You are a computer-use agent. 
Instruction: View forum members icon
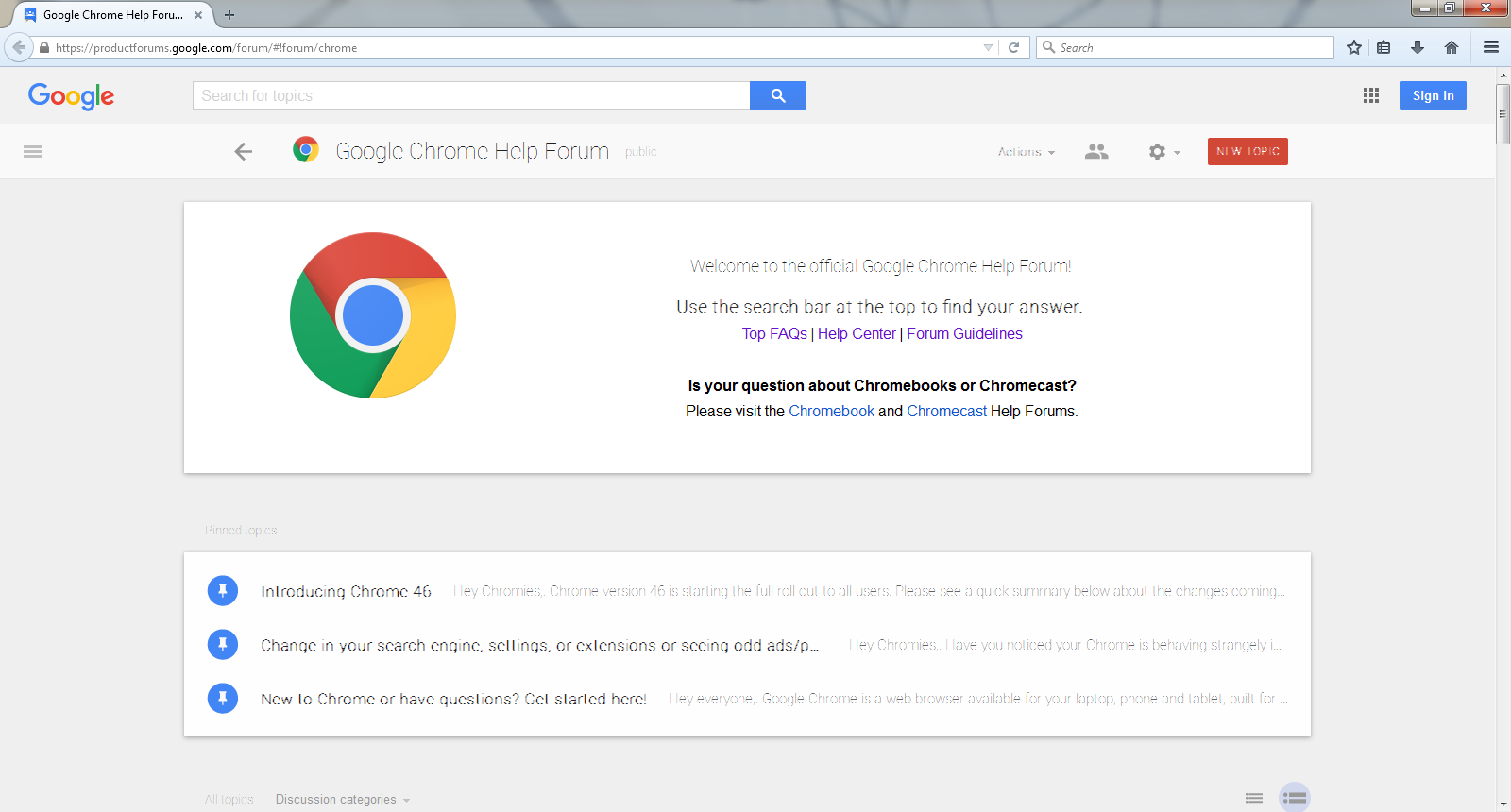(1096, 151)
